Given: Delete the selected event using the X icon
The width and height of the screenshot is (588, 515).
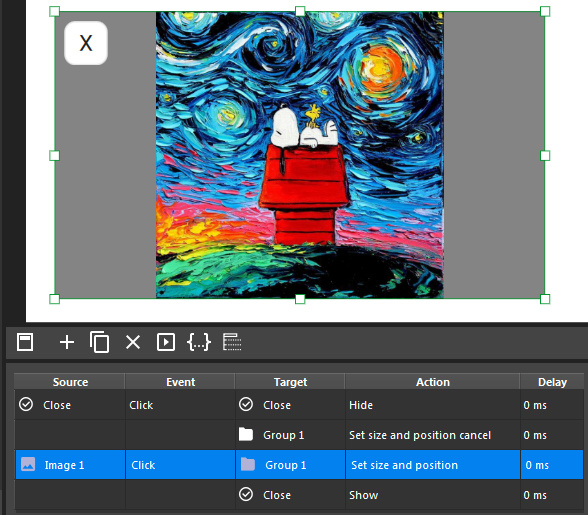Looking at the screenshot, I should 133,342.
